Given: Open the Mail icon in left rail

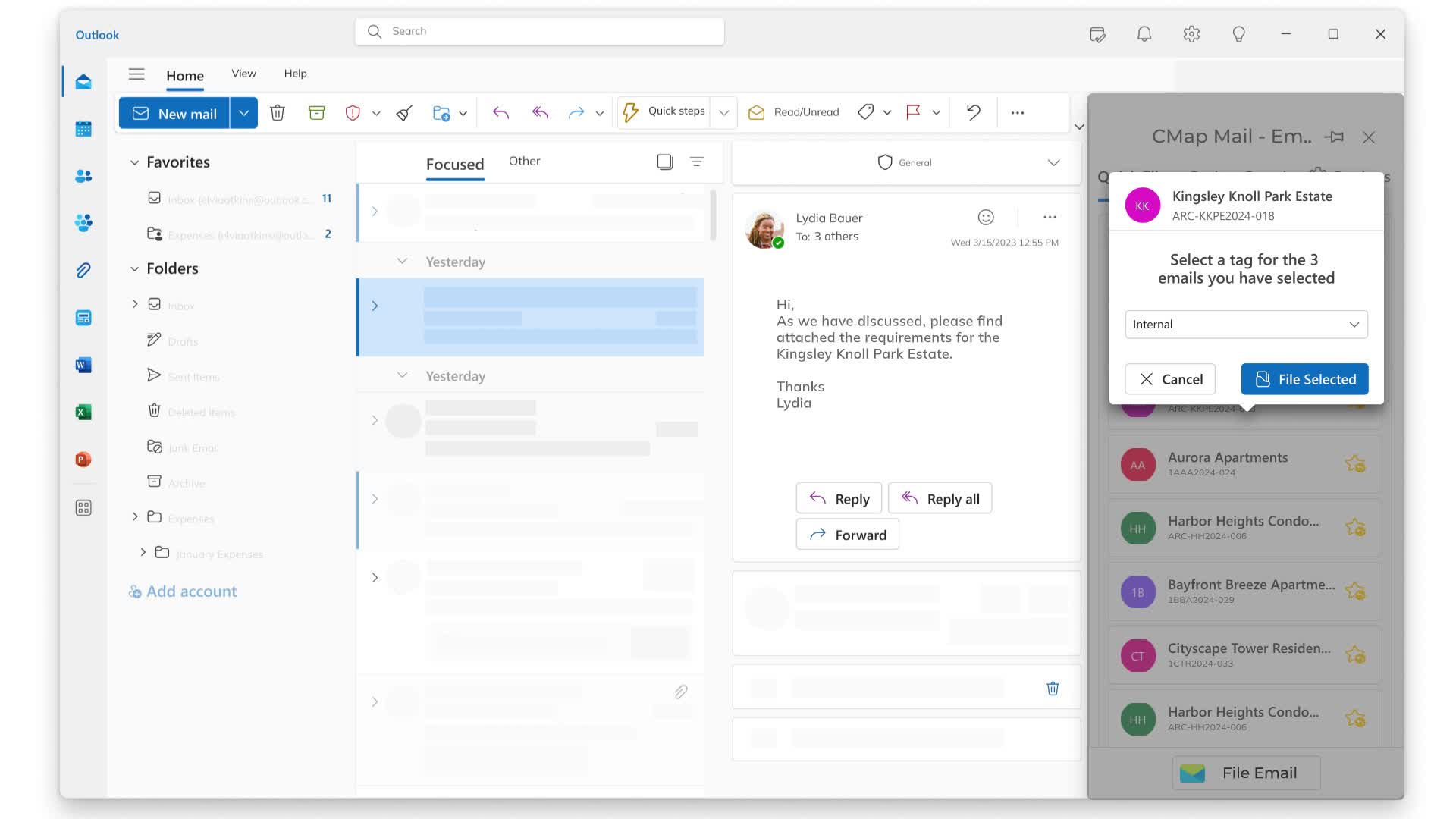Looking at the screenshot, I should pos(83,82).
